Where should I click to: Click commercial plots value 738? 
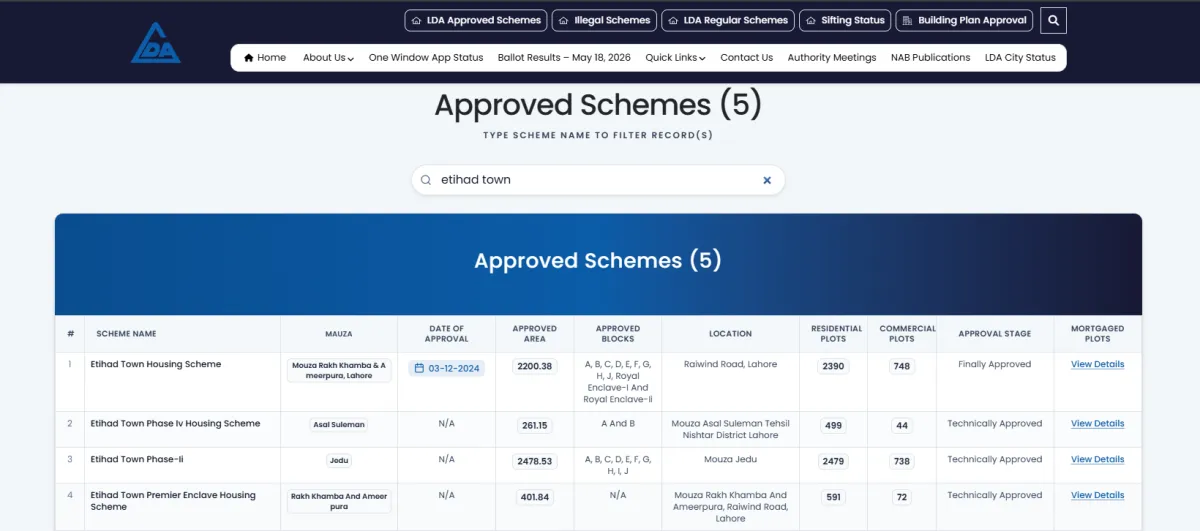902,462
